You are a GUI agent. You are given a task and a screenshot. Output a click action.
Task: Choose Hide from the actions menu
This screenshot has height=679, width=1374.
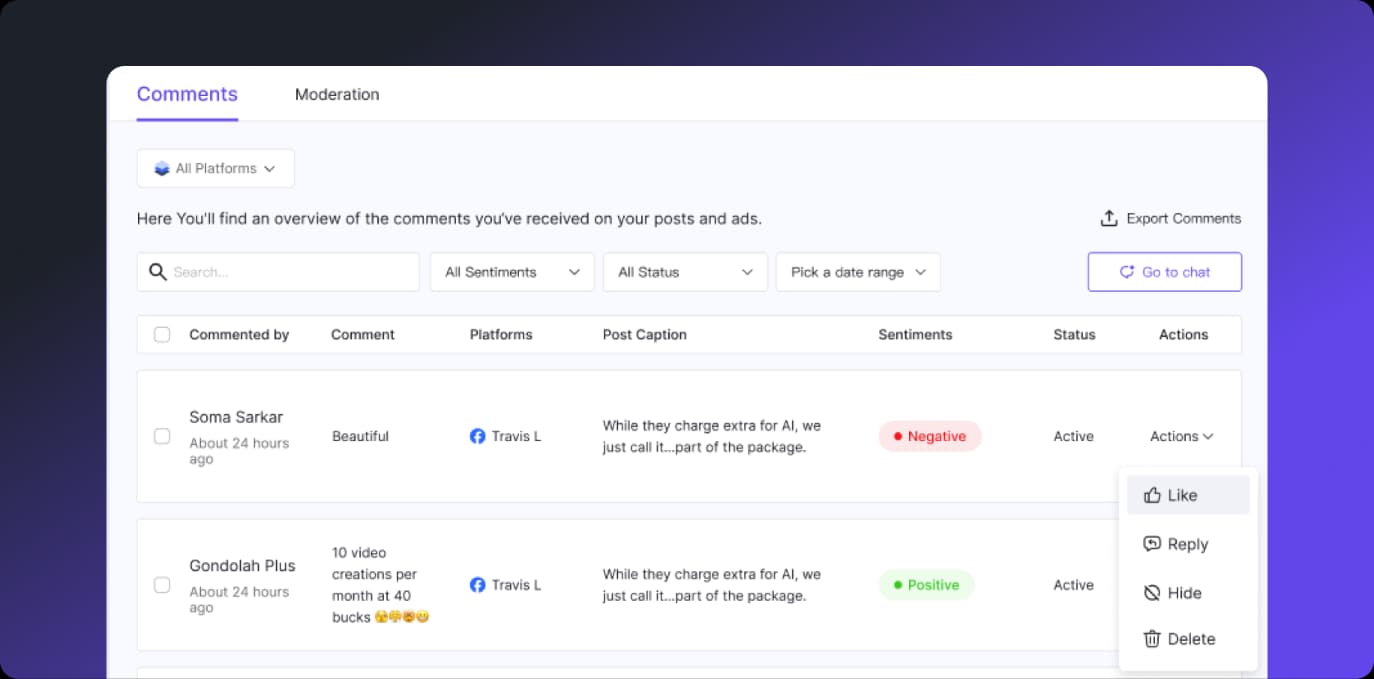tap(1188, 593)
